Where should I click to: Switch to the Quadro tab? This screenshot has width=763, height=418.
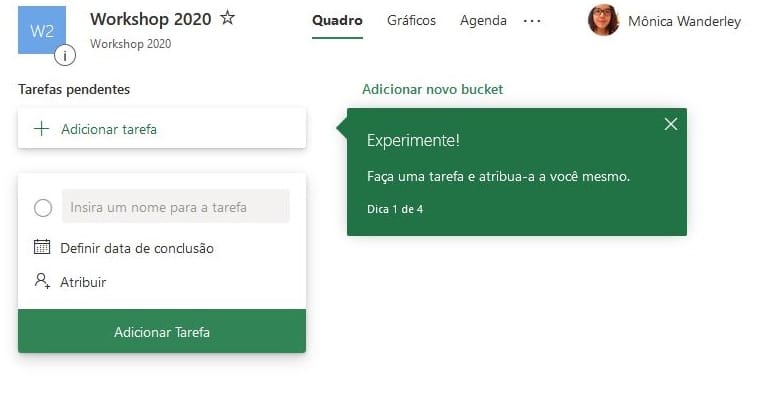[337, 21]
